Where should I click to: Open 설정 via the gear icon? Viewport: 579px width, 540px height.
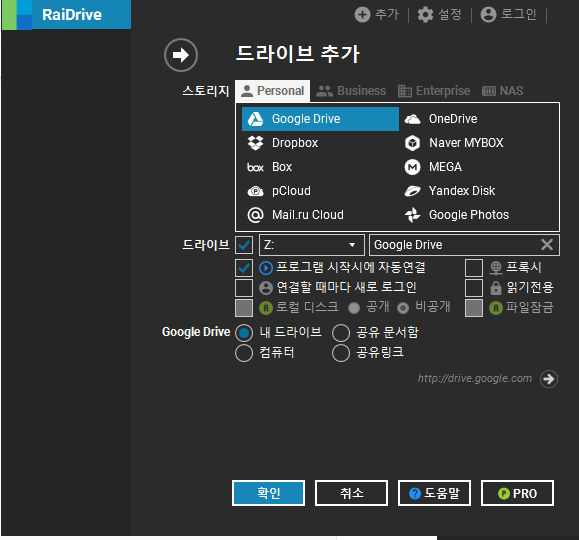(425, 15)
